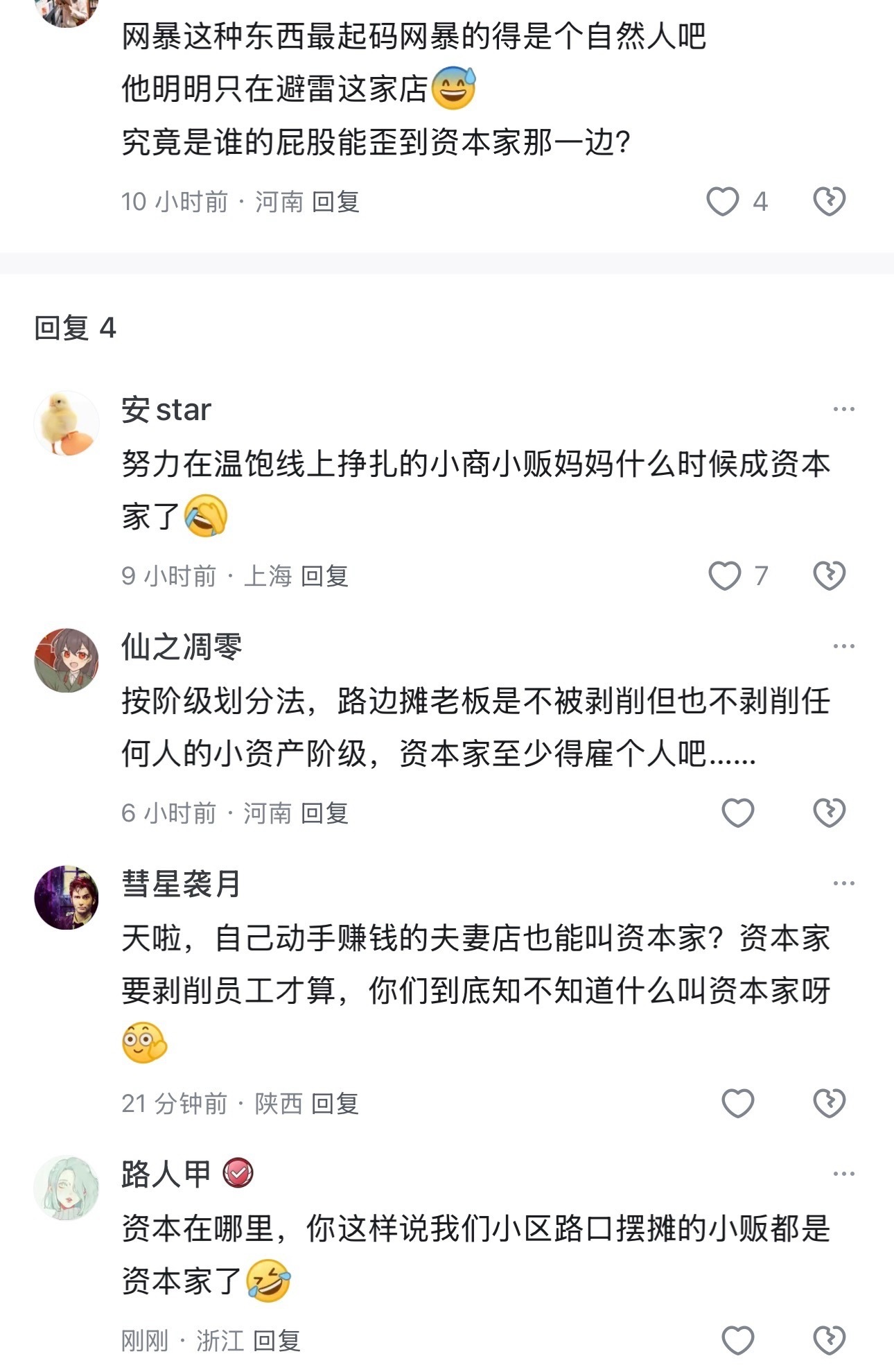Reply to 安star's 上海 comment

point(324,576)
